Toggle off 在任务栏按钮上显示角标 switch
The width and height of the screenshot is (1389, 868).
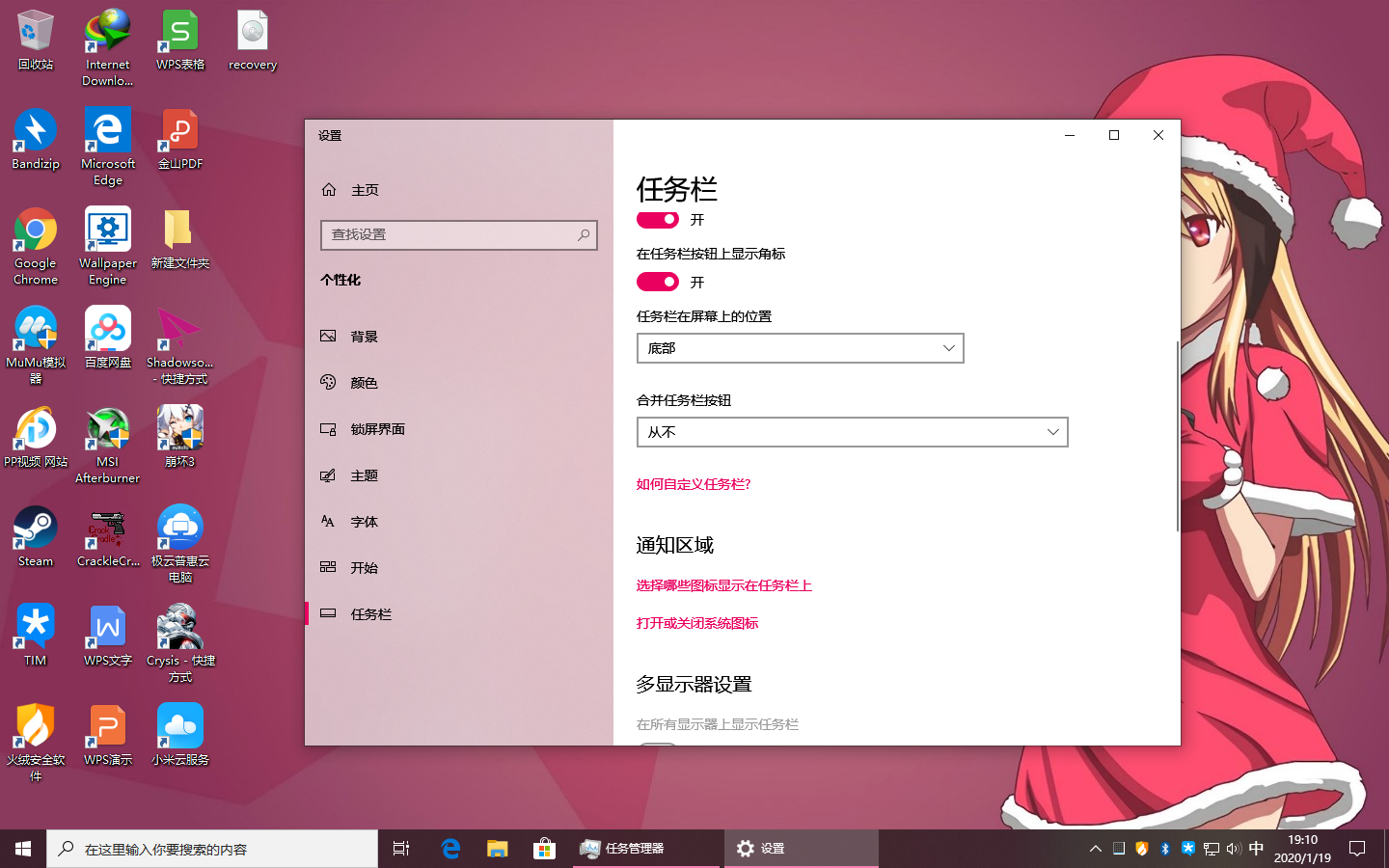coord(658,282)
